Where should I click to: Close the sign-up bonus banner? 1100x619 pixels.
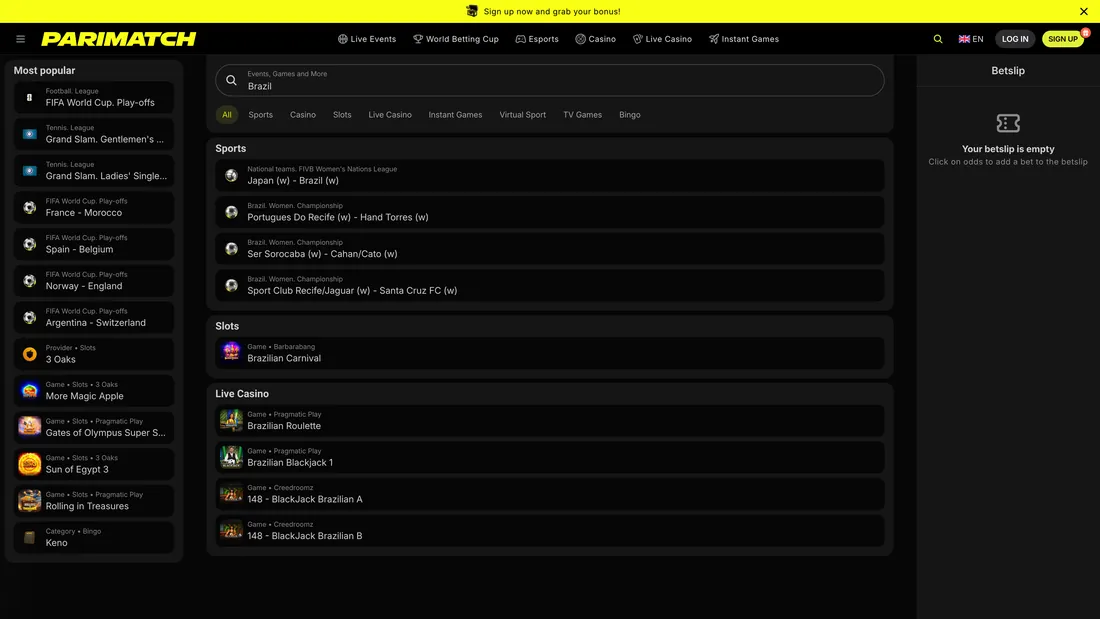tap(1084, 11)
